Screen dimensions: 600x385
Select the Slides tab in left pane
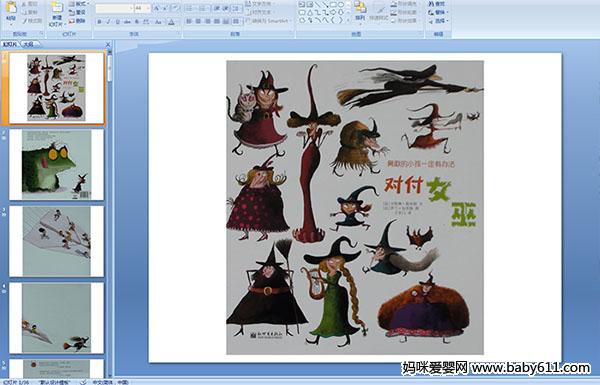coord(10,44)
